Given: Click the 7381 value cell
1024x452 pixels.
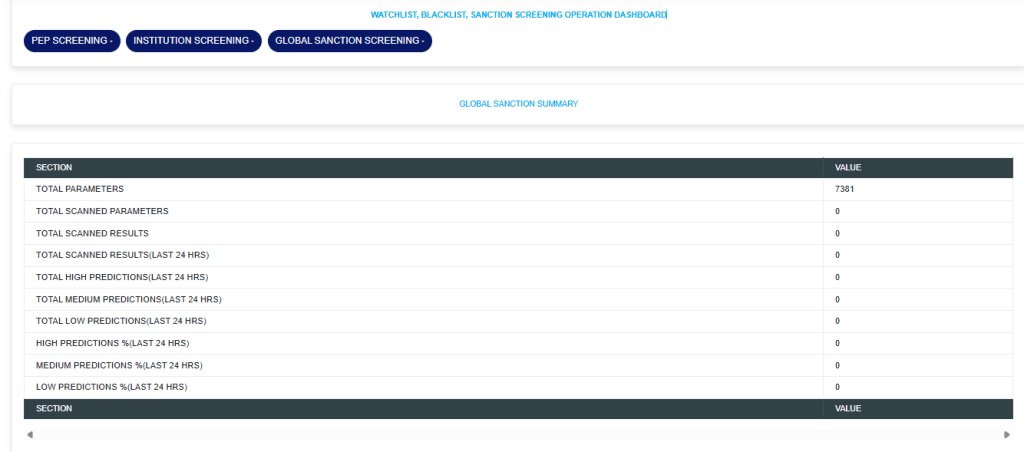Looking at the screenshot, I should pos(844,189).
